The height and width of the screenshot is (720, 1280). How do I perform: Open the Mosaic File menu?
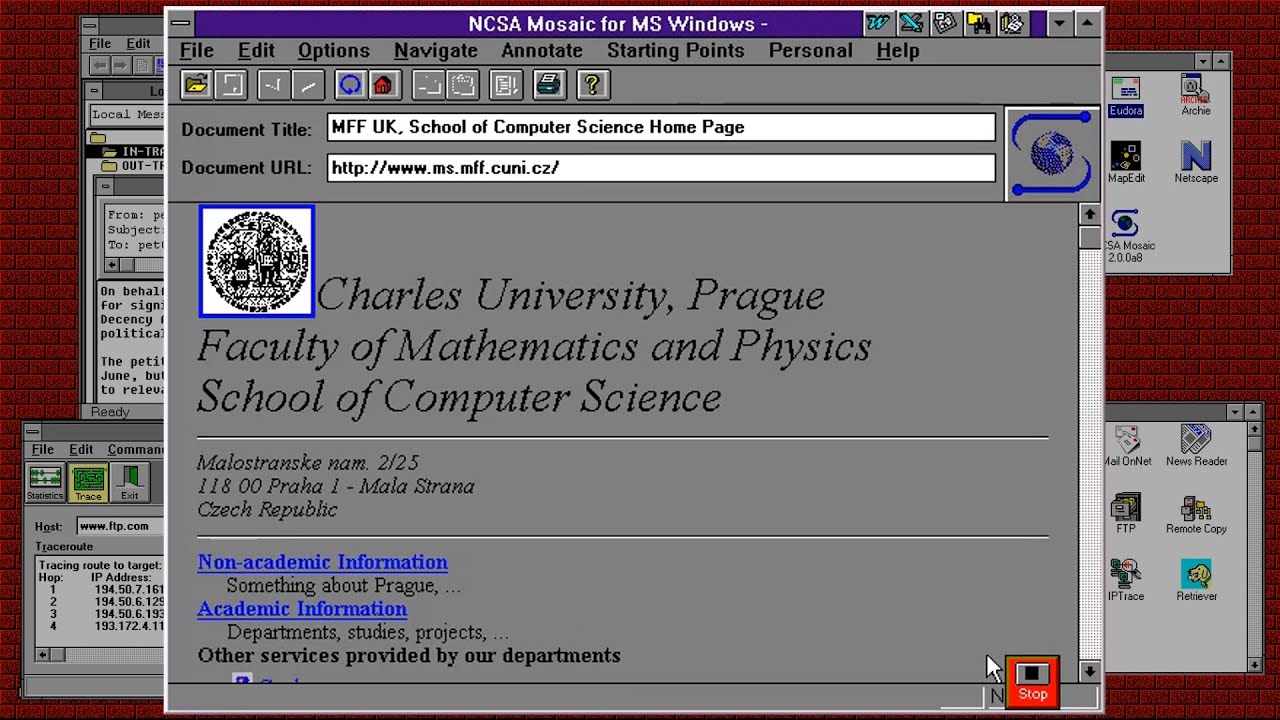(196, 50)
